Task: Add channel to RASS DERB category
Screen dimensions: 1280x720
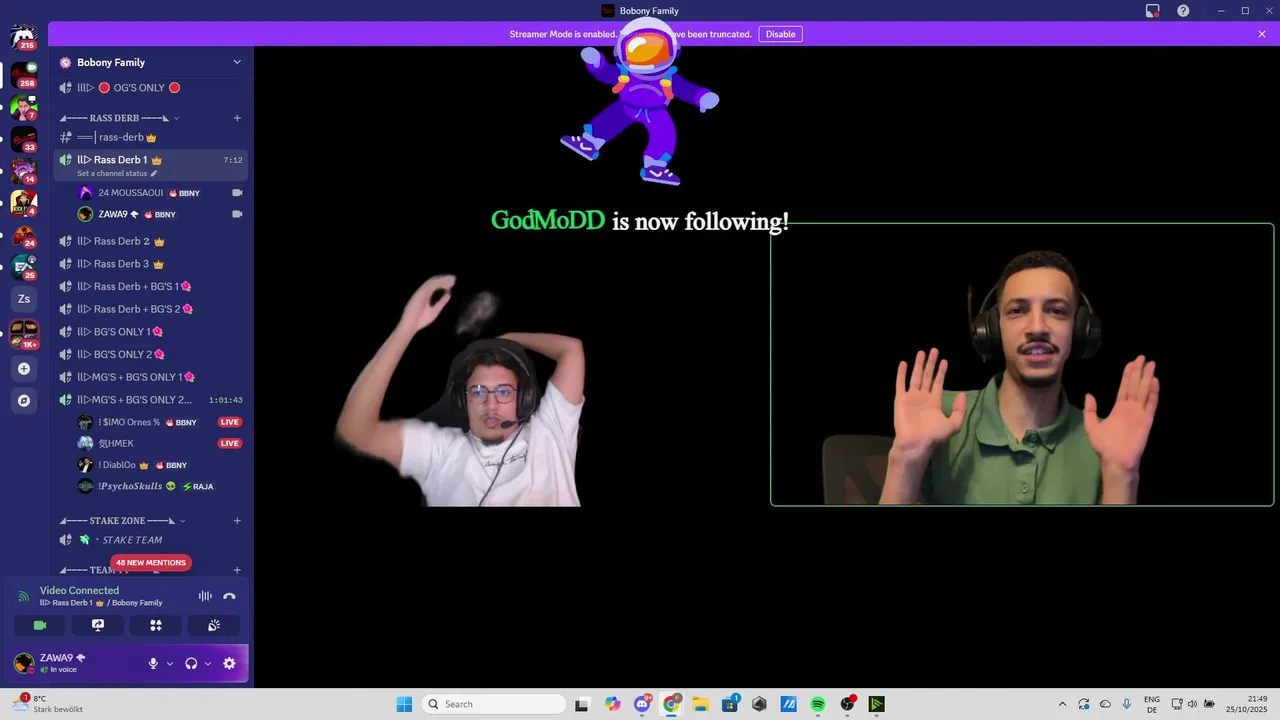Action: tap(237, 118)
